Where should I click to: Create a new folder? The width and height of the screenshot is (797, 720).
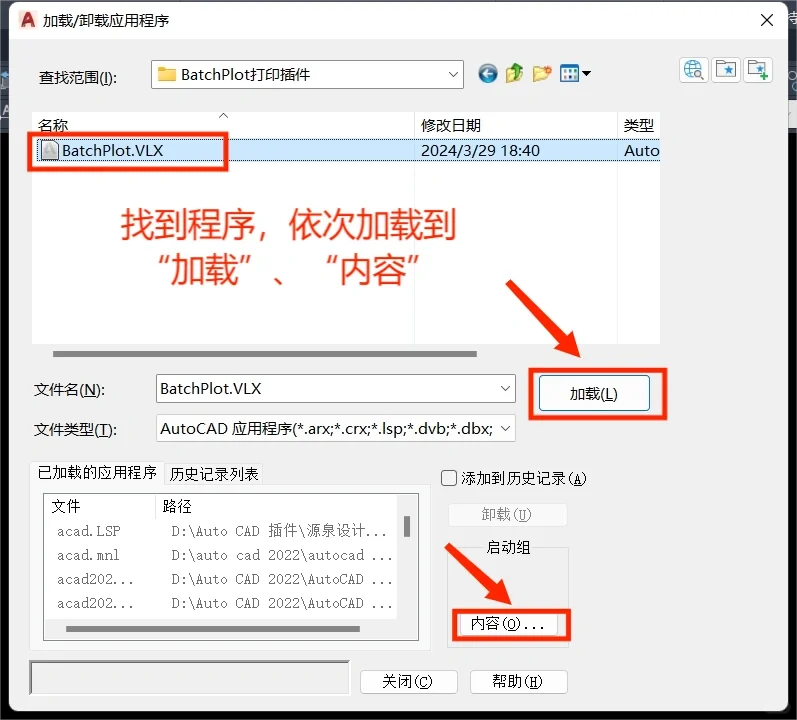(542, 74)
